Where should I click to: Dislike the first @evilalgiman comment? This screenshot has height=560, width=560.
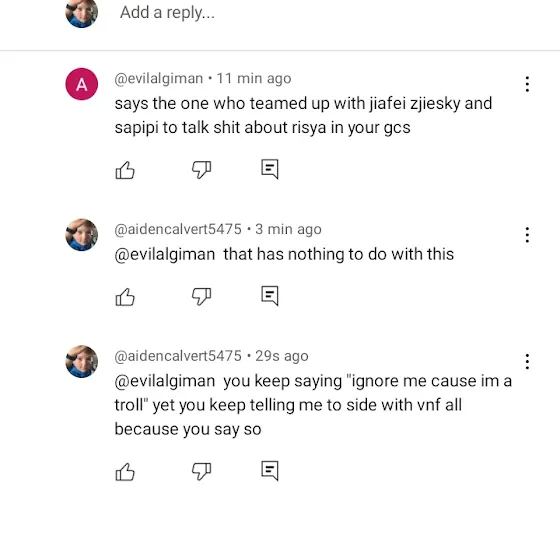pos(201,169)
